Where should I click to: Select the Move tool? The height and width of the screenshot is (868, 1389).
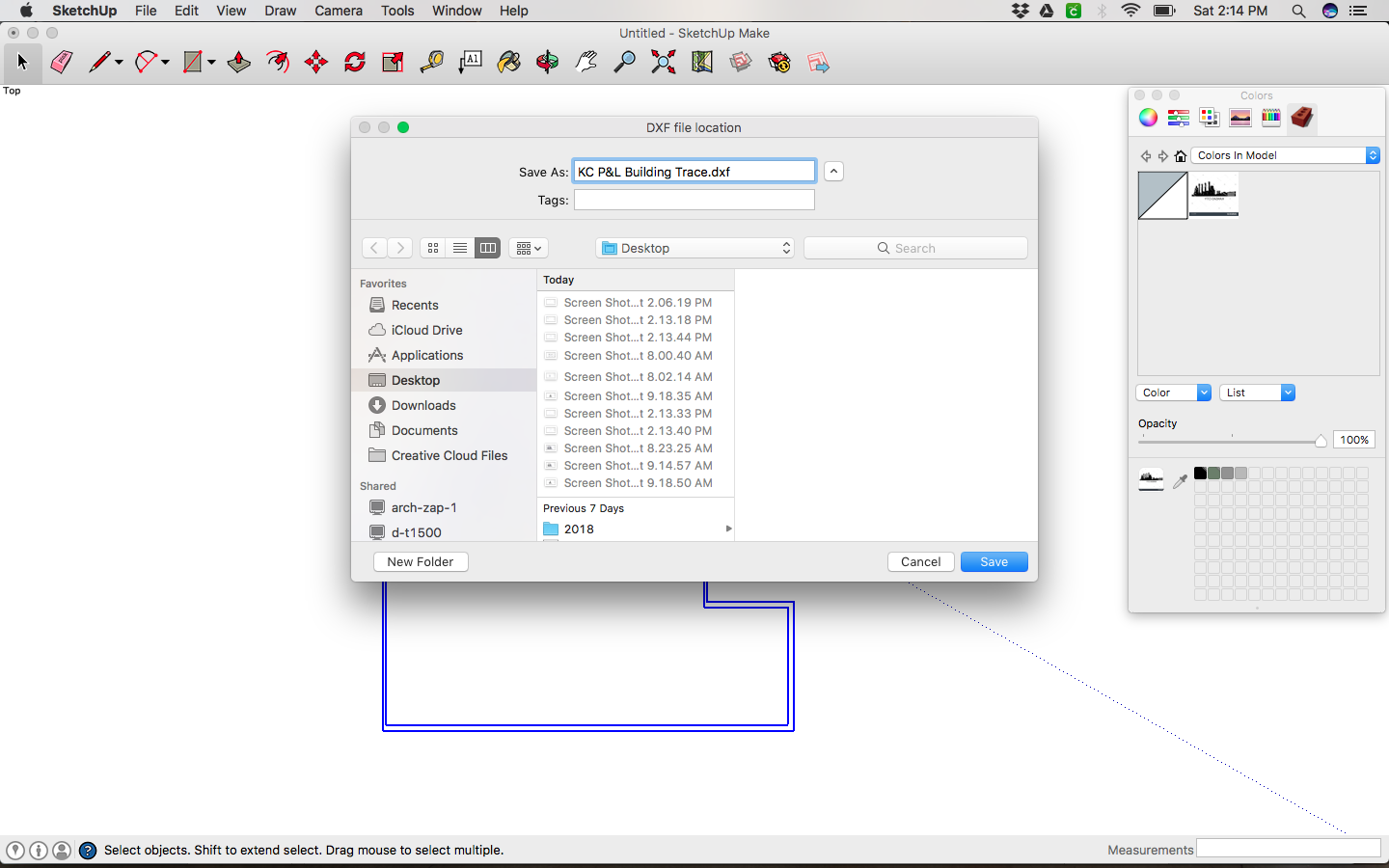click(316, 63)
